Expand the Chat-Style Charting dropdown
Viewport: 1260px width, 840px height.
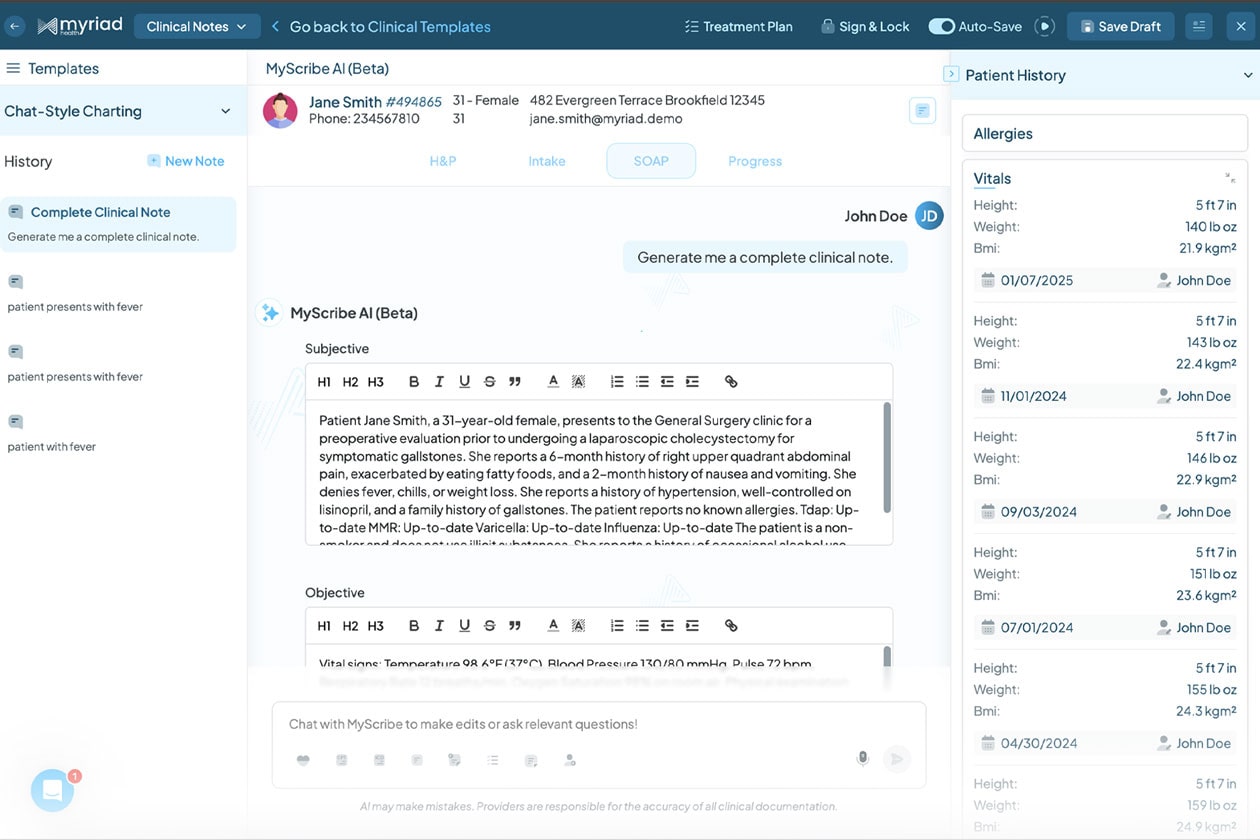point(225,111)
